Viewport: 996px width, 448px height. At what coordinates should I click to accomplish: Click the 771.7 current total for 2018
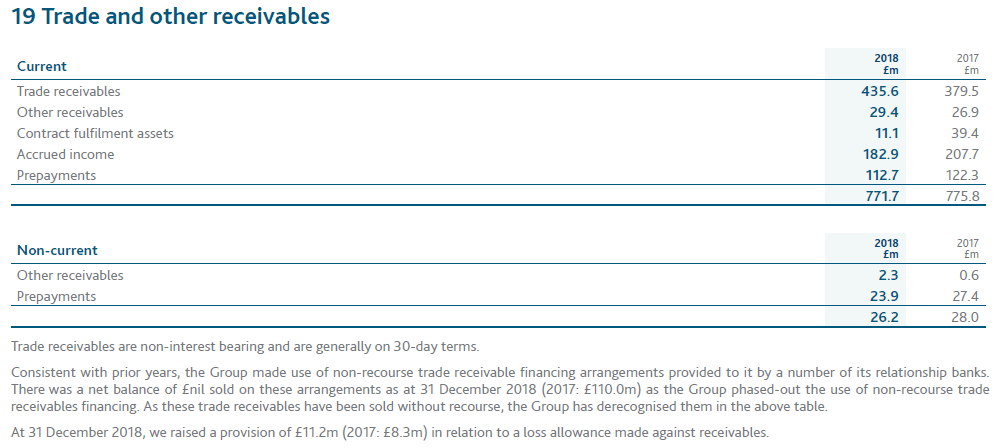point(882,197)
